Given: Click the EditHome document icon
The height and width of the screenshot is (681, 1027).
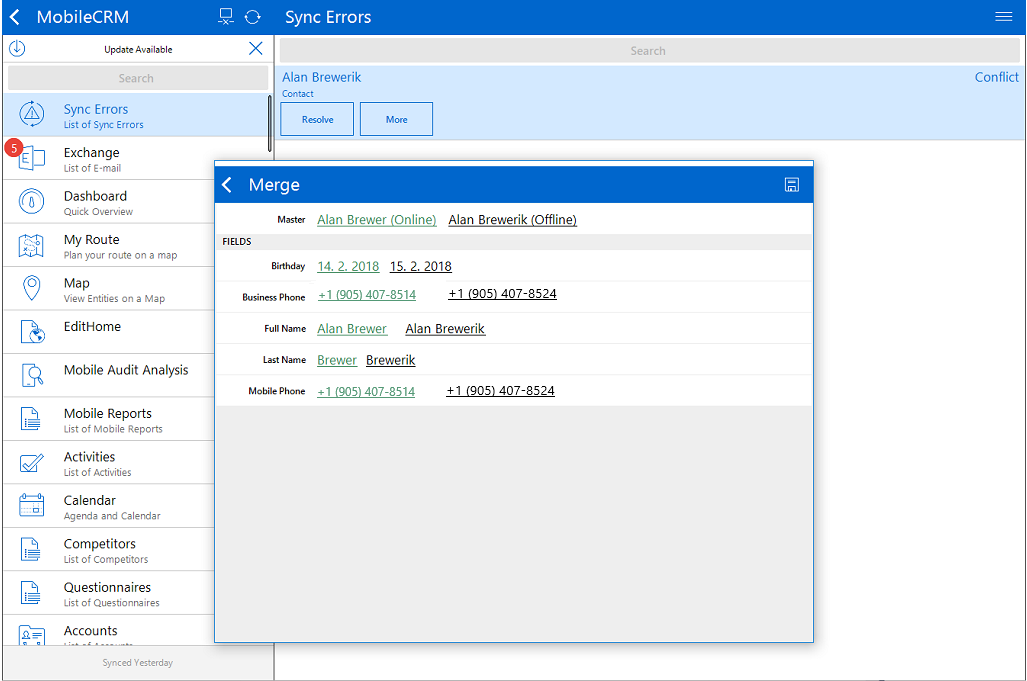Looking at the screenshot, I should [31, 332].
